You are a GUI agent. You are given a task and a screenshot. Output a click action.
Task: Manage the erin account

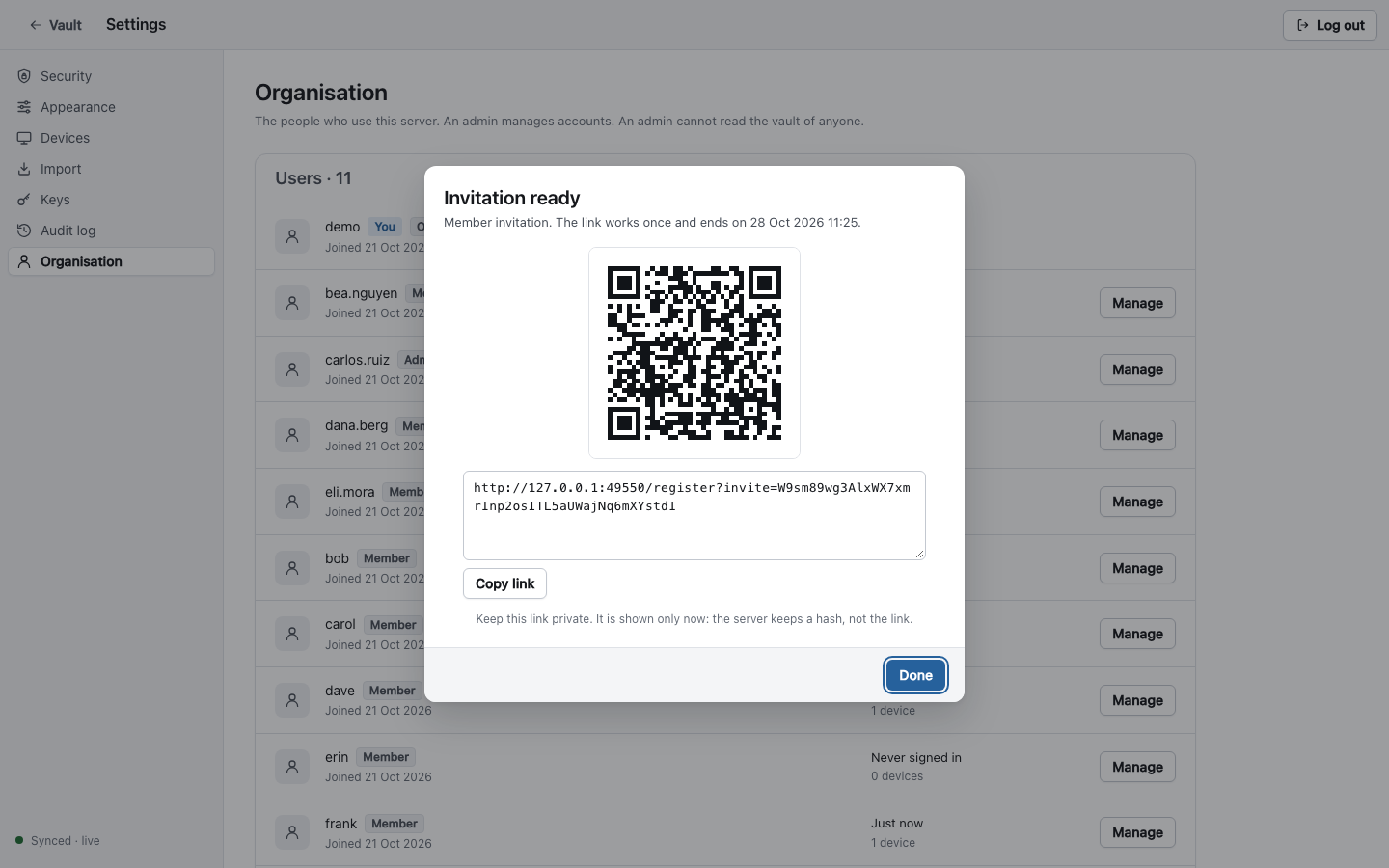click(1137, 767)
